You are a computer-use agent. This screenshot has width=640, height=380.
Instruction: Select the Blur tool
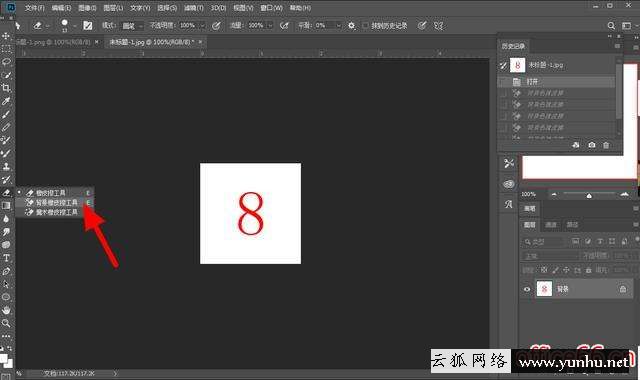tap(6, 219)
